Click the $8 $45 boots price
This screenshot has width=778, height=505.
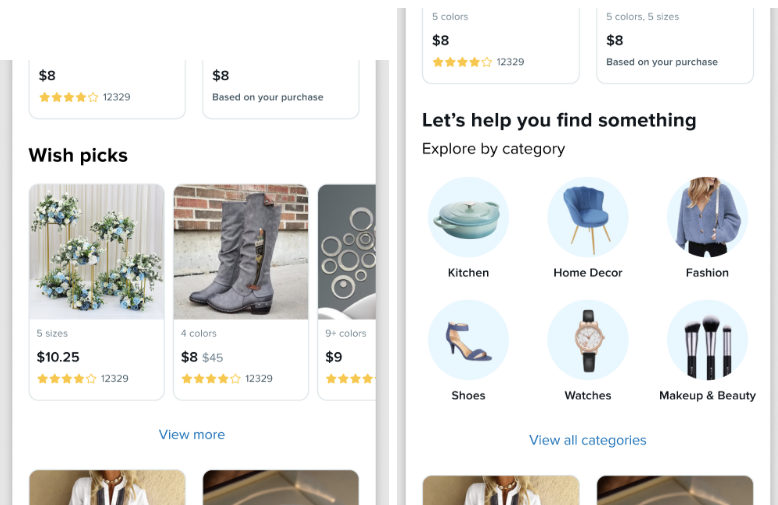click(202, 357)
